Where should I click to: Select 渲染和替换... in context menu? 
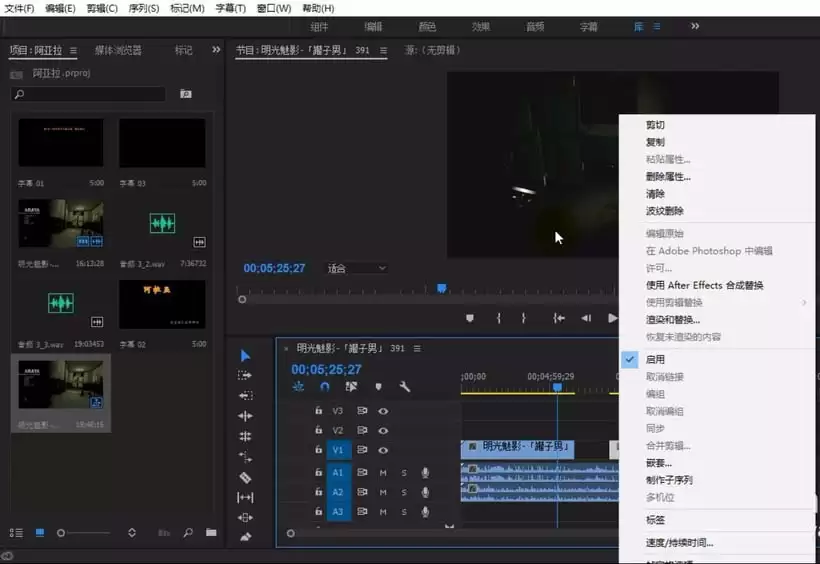tap(673, 320)
